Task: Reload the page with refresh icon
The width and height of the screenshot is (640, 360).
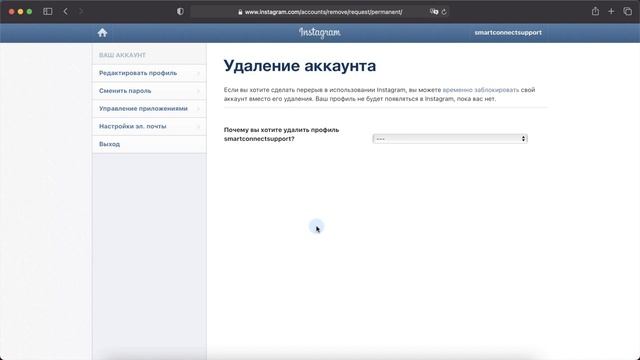Action: click(444, 12)
